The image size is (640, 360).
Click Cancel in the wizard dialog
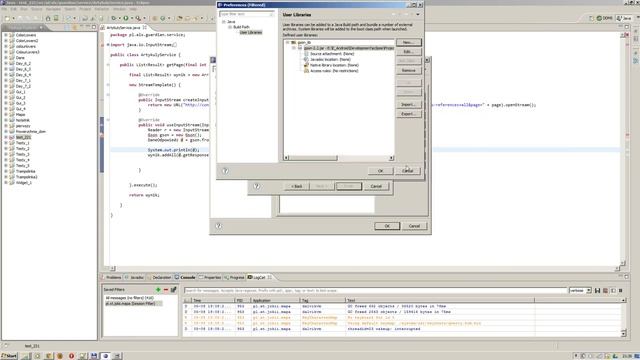coord(376,187)
